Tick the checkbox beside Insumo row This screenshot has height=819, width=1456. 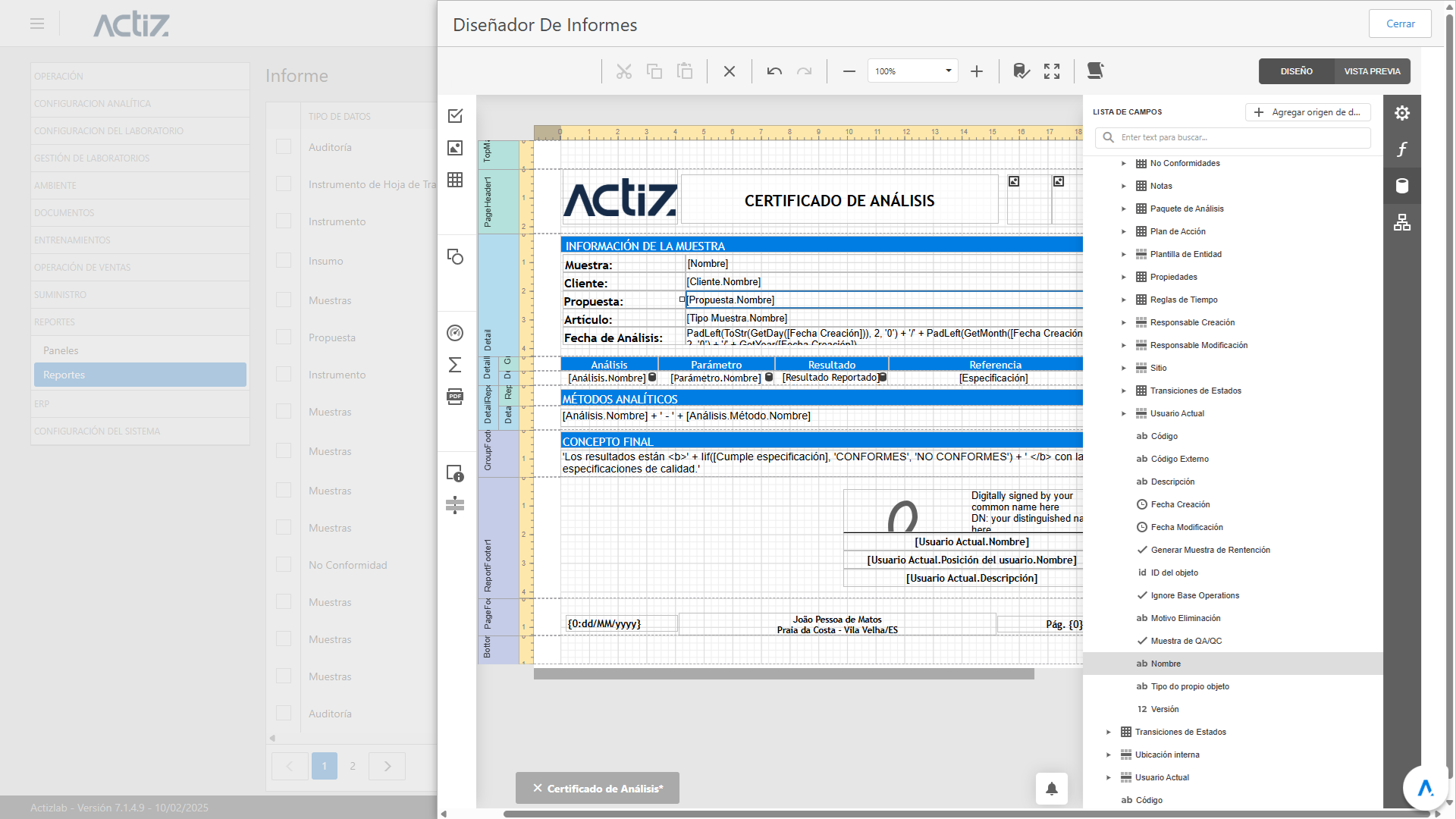[284, 260]
